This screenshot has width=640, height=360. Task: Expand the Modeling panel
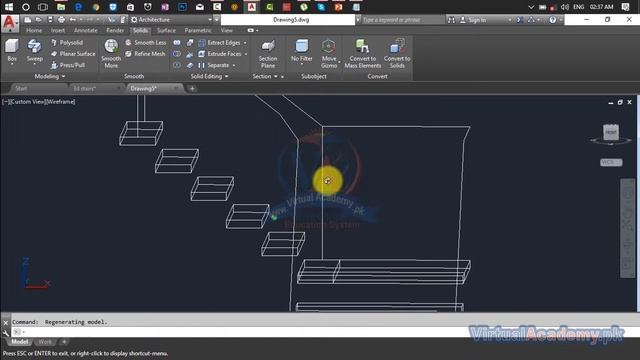(49, 76)
